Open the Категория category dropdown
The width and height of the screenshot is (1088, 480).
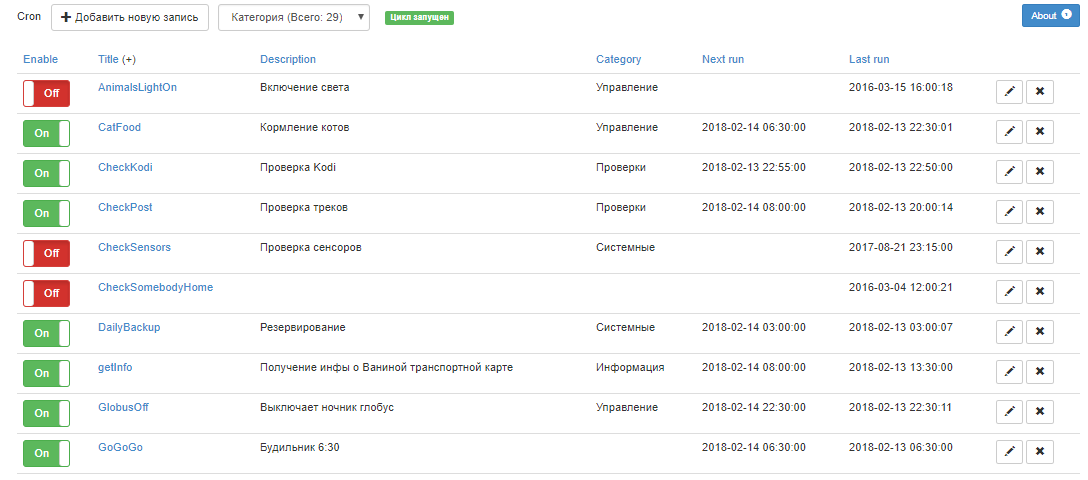click(294, 17)
